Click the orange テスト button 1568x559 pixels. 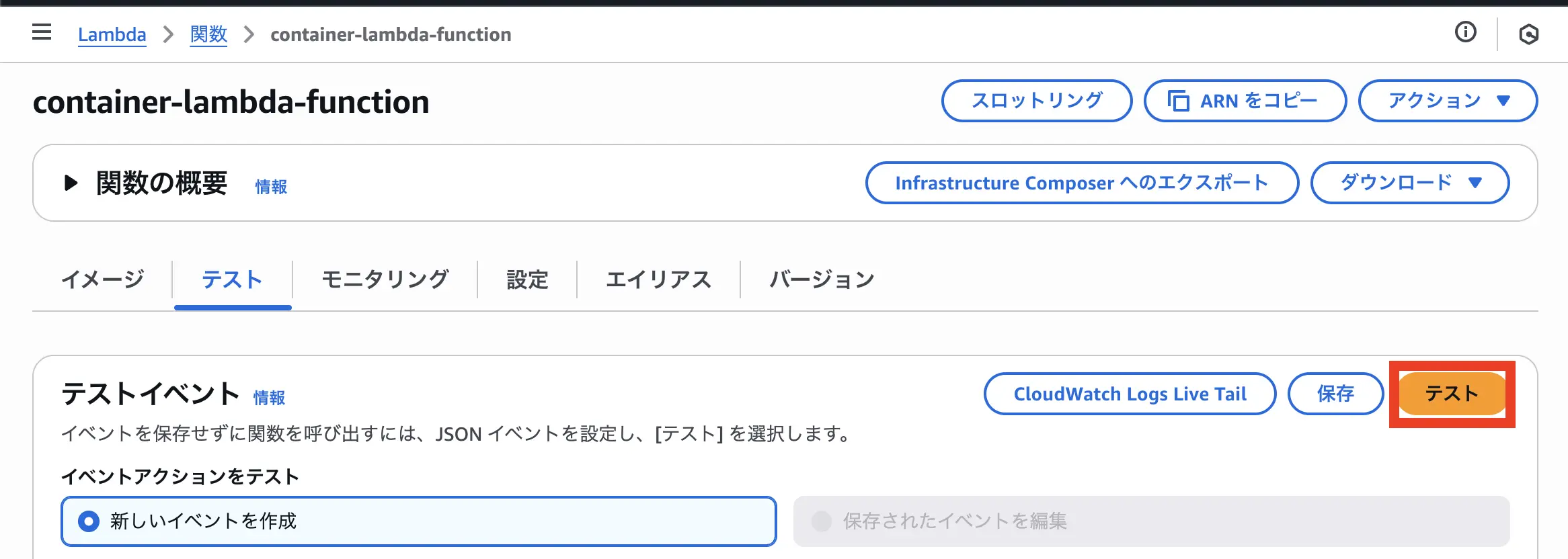[1452, 394]
